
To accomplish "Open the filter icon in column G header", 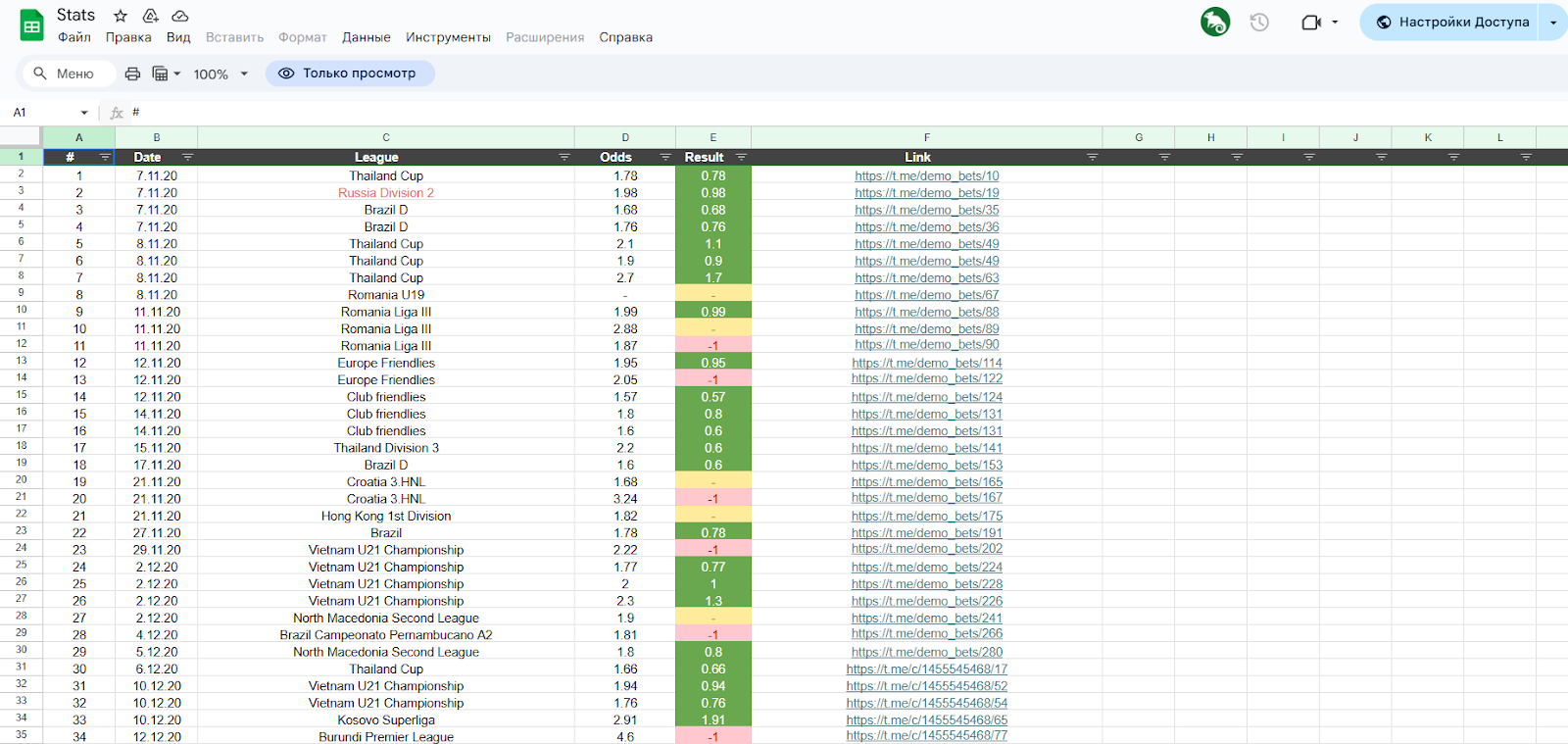I will click(x=1164, y=157).
